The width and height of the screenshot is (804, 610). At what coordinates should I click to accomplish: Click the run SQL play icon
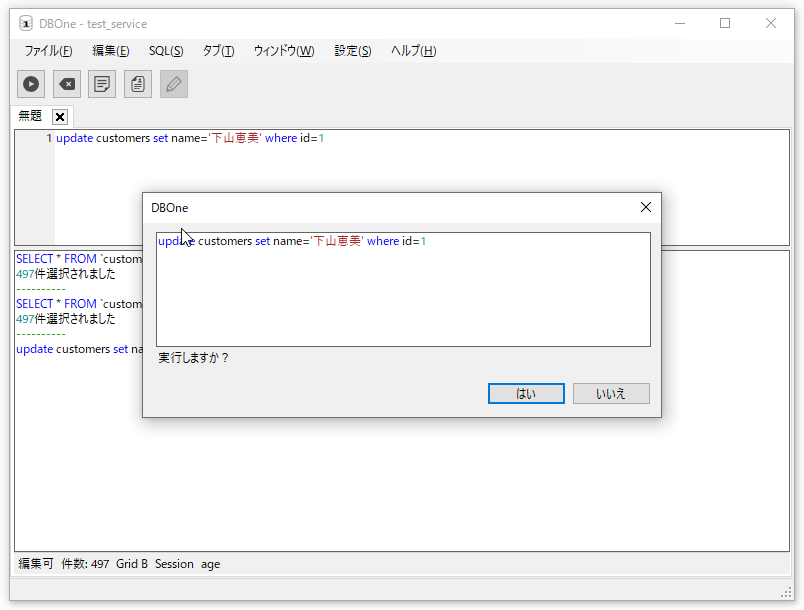(31, 85)
